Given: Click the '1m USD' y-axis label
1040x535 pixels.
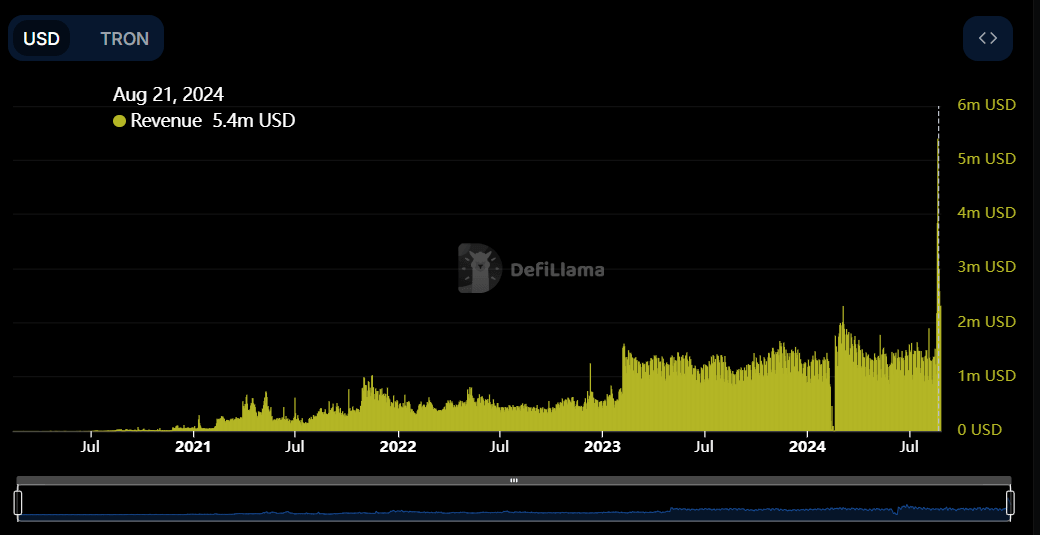Looking at the screenshot, I should (986, 376).
